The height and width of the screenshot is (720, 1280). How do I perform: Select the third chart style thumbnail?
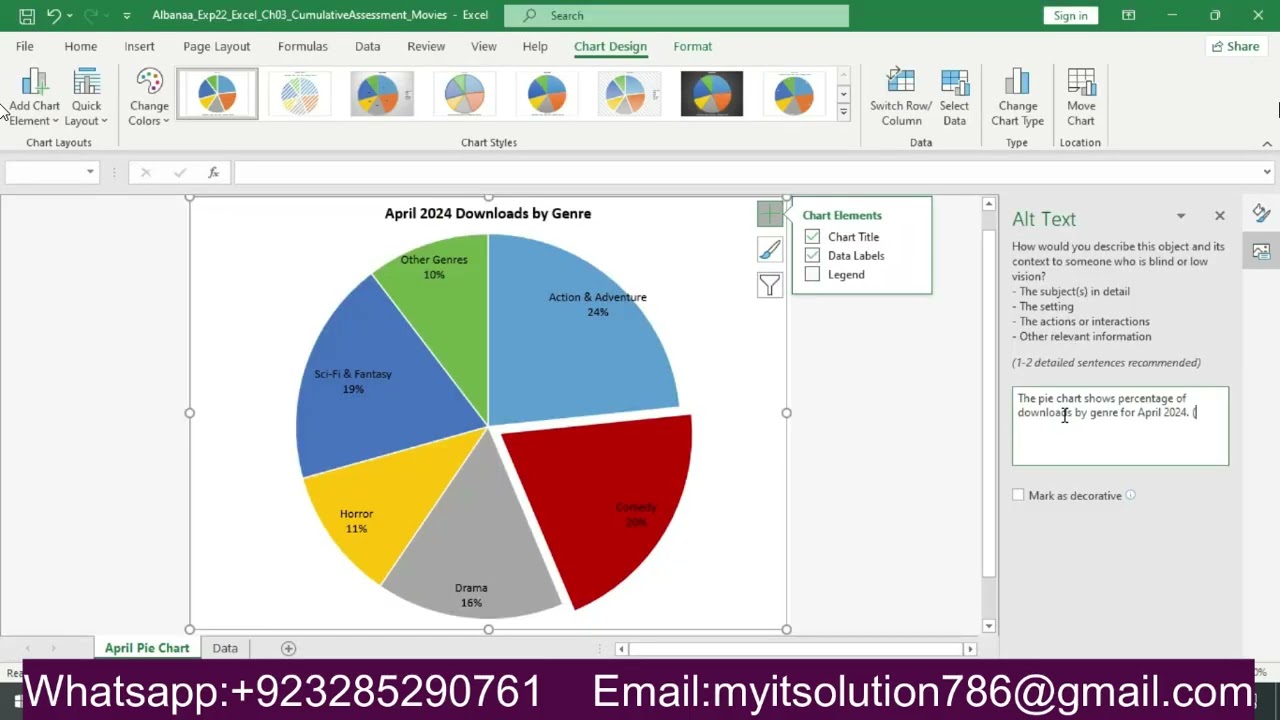(382, 94)
